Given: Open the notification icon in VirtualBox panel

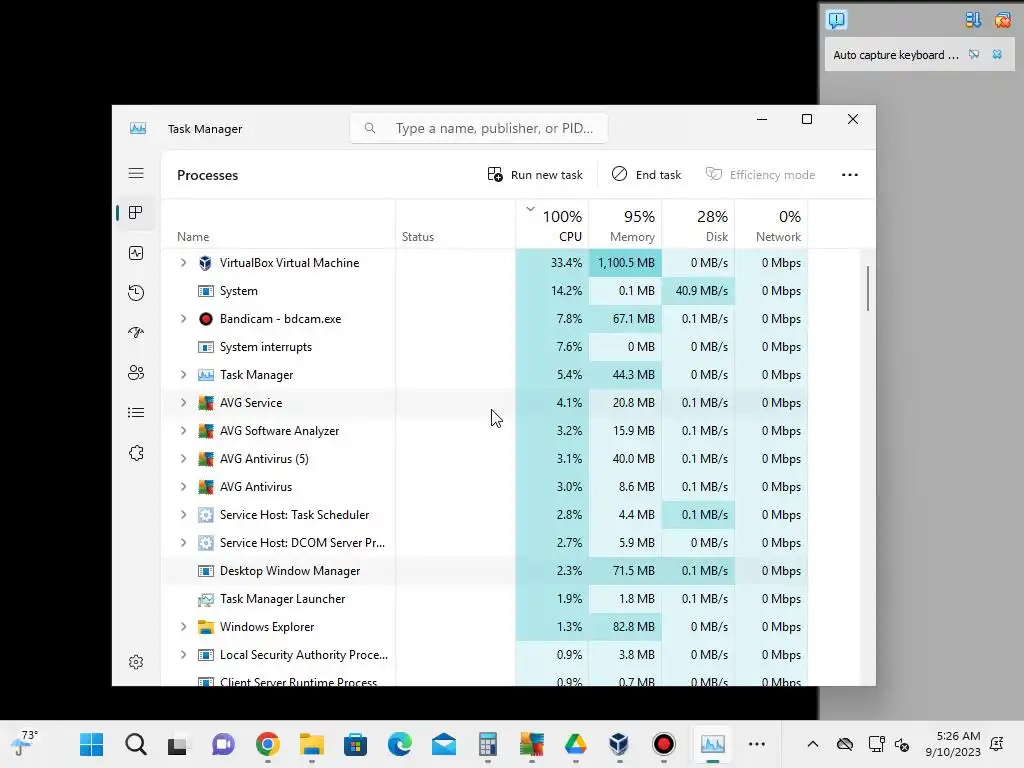Looking at the screenshot, I should (x=836, y=20).
